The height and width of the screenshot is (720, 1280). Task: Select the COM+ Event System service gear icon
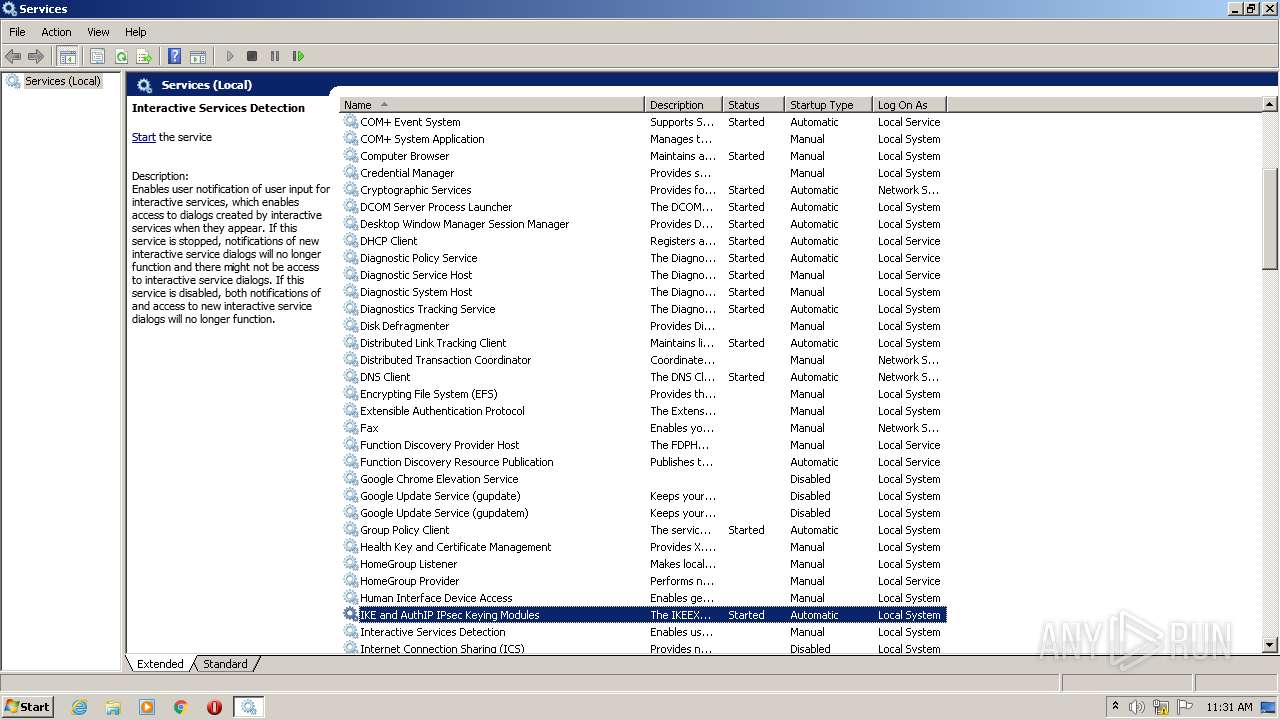pyautogui.click(x=351, y=122)
